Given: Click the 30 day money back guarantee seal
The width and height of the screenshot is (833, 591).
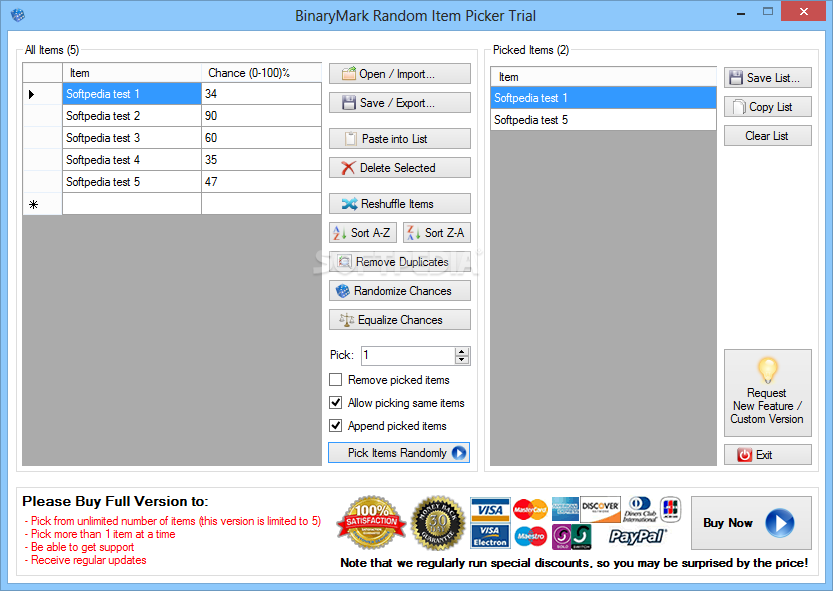Looking at the screenshot, I should click(438, 523).
